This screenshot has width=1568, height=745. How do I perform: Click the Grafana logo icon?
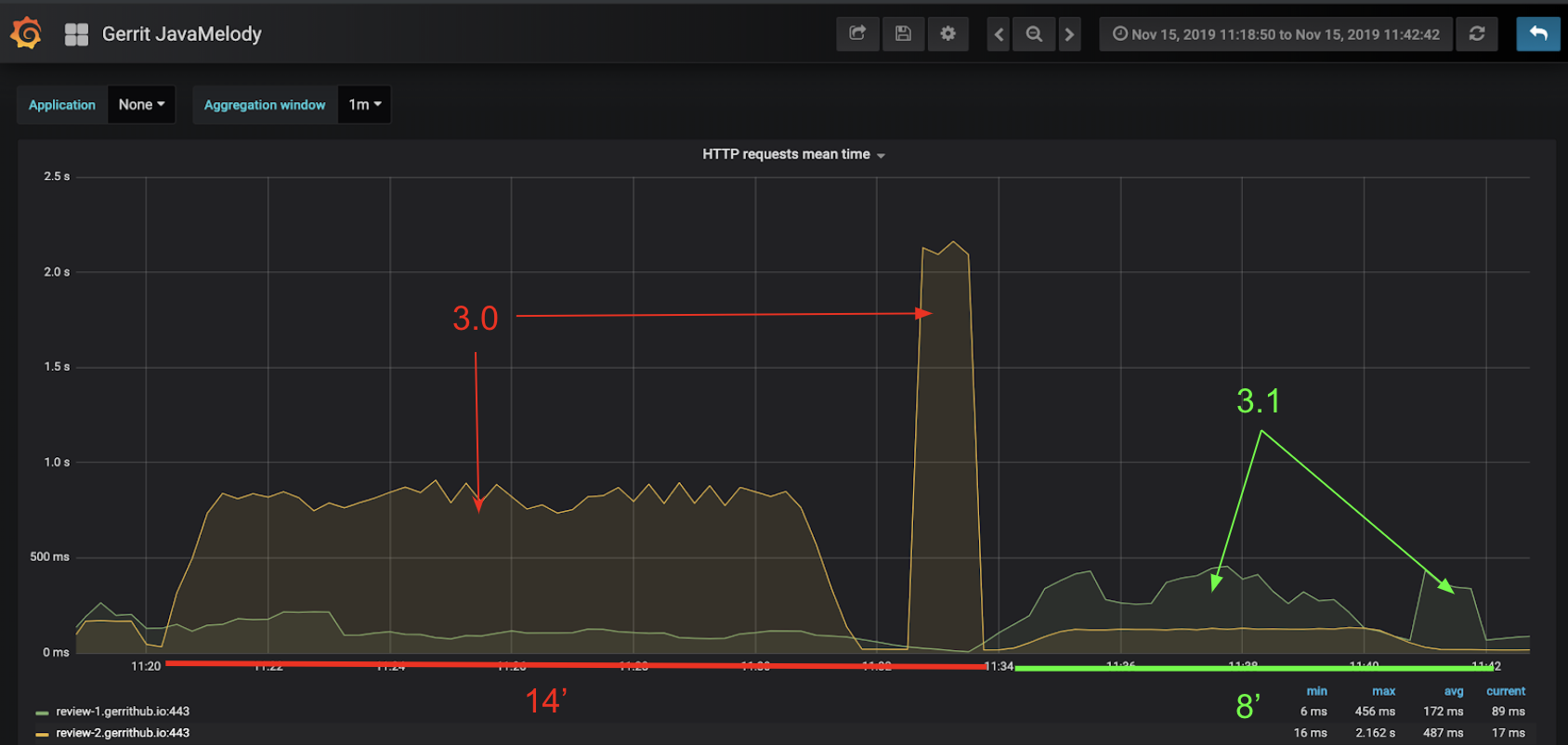(x=26, y=33)
